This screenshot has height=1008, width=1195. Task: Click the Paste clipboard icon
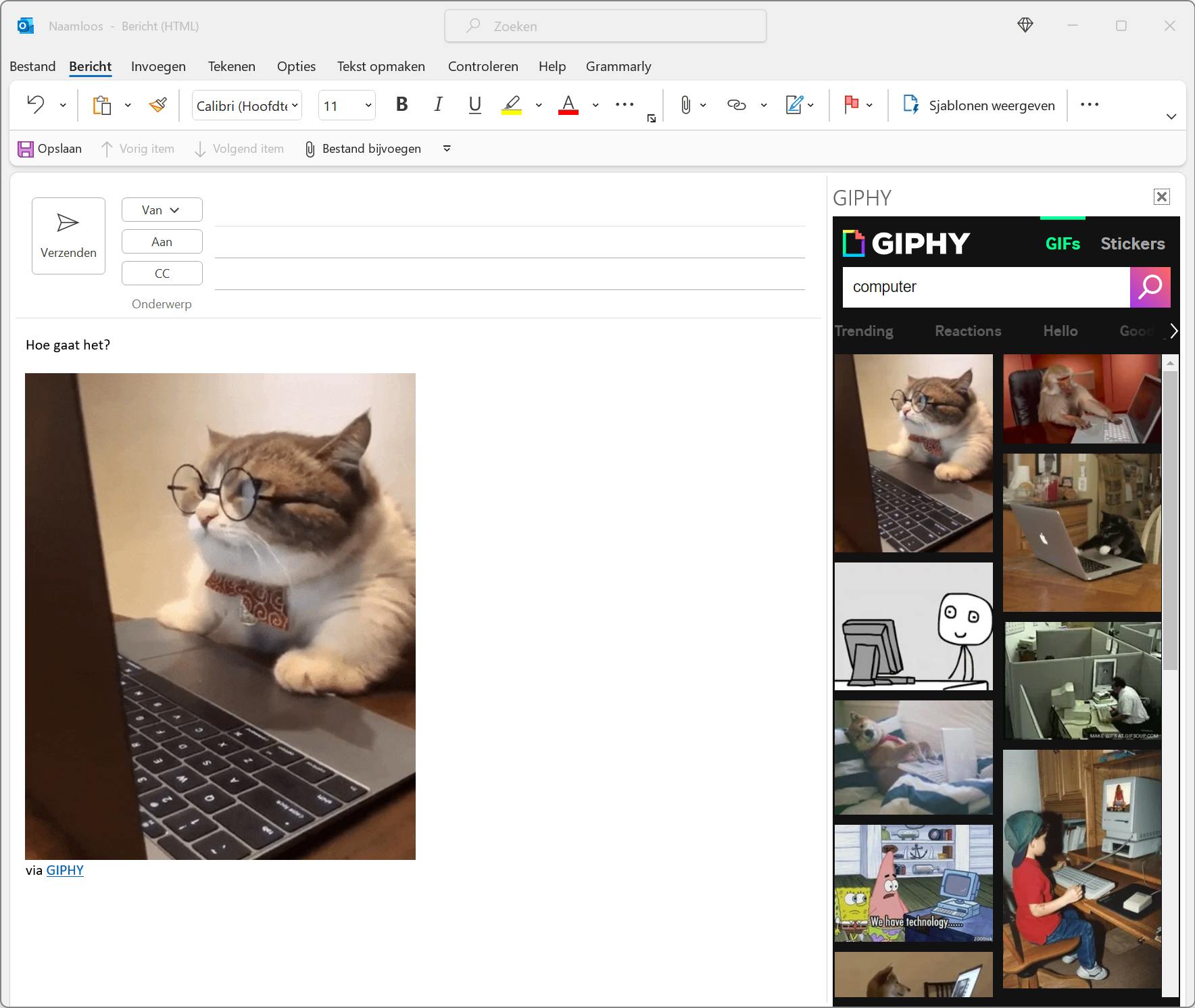(102, 105)
